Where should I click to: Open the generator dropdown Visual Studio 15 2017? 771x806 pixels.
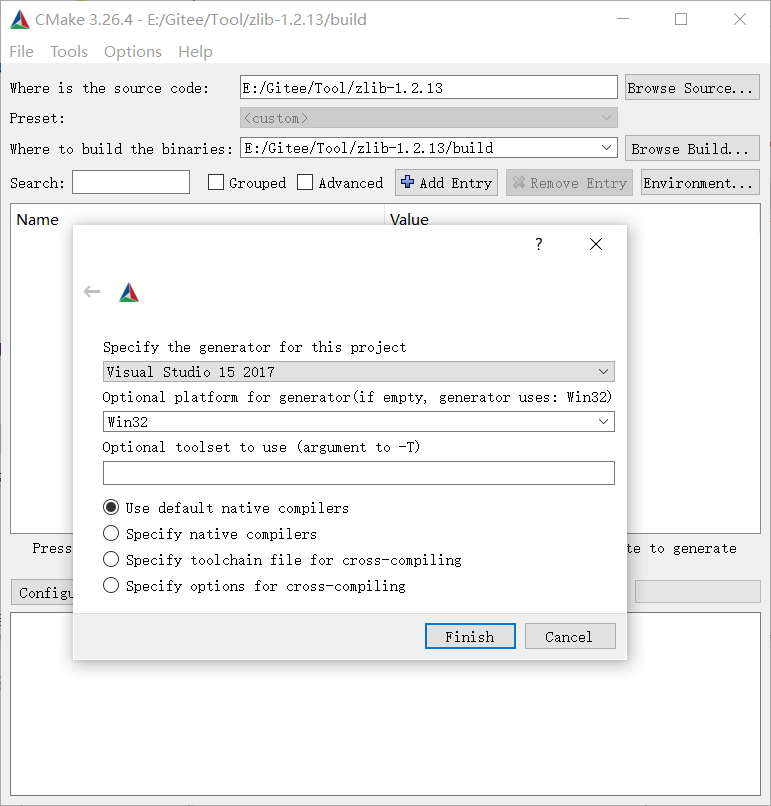click(359, 372)
